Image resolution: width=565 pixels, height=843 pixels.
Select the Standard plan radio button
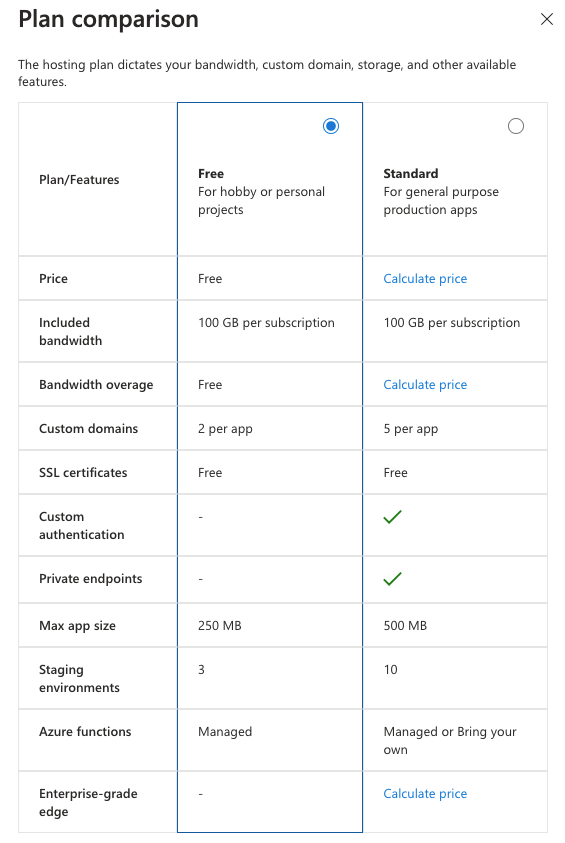516,126
